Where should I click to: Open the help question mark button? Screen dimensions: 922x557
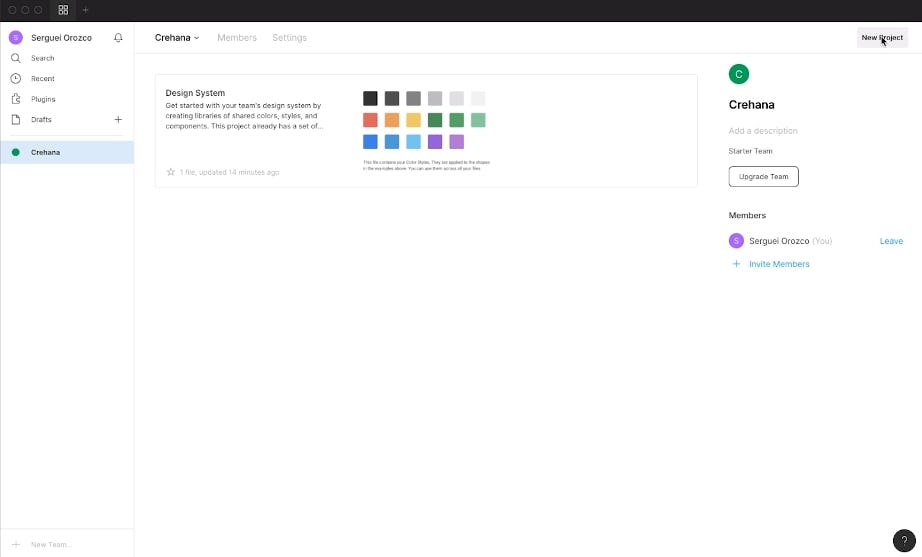[903, 539]
